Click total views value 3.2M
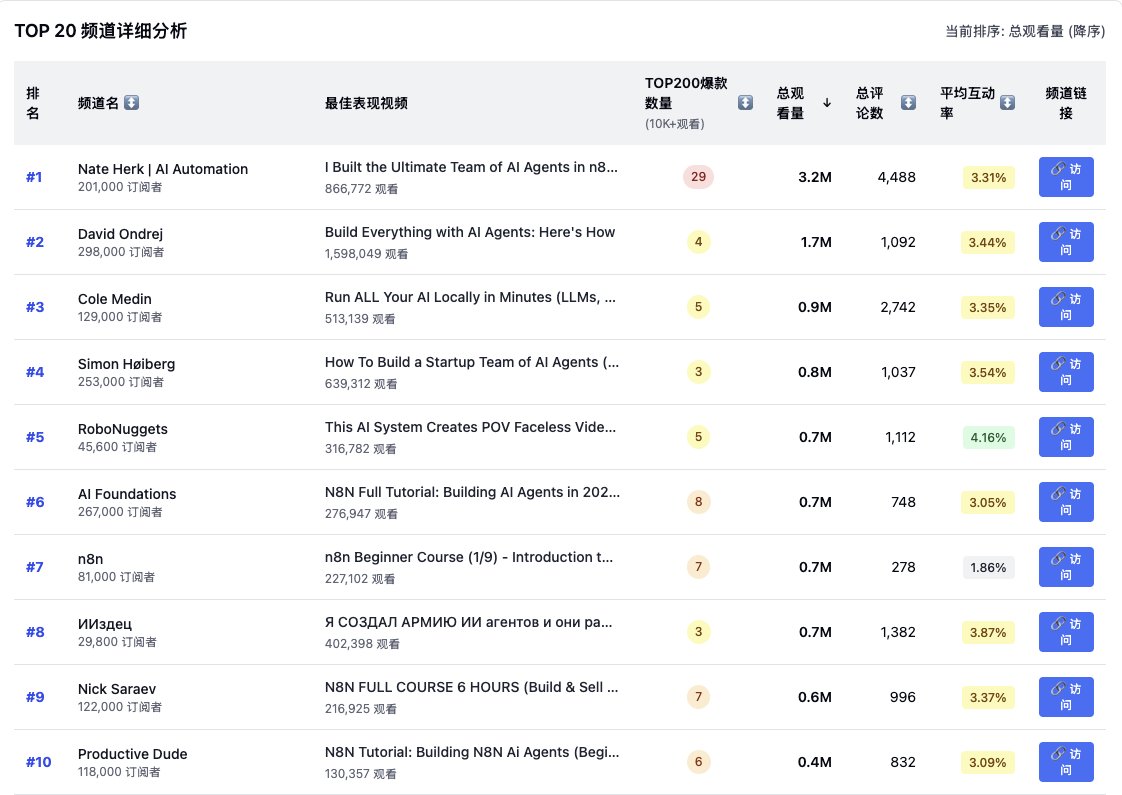This screenshot has height=795, width=1122. [814, 177]
